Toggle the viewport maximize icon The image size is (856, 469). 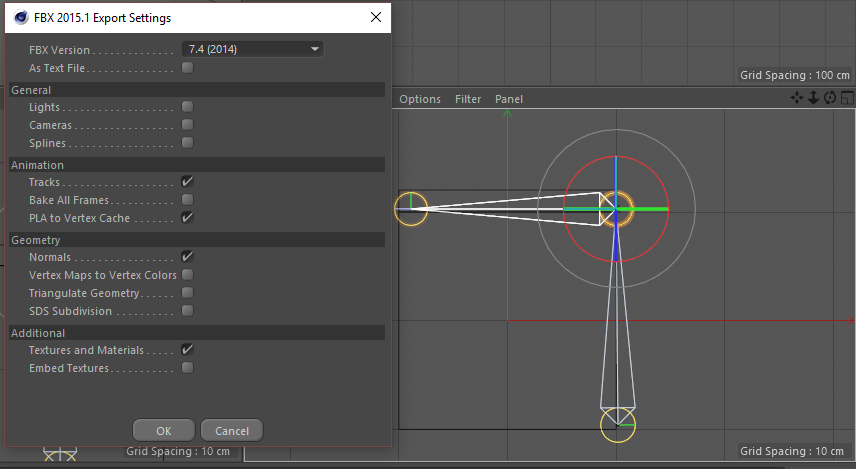click(x=847, y=98)
